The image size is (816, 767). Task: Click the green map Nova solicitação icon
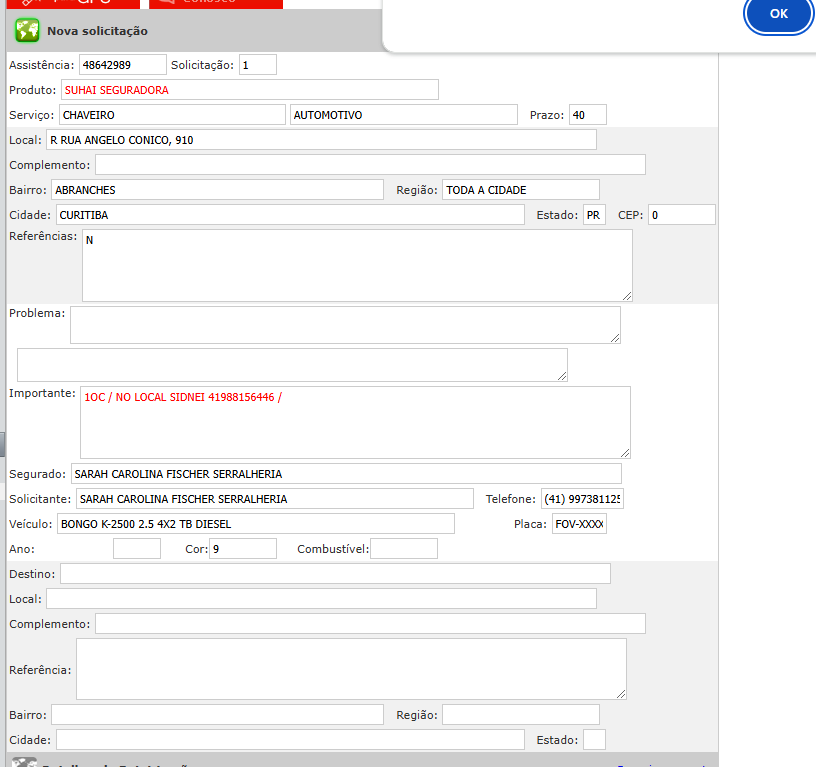tap(27, 30)
